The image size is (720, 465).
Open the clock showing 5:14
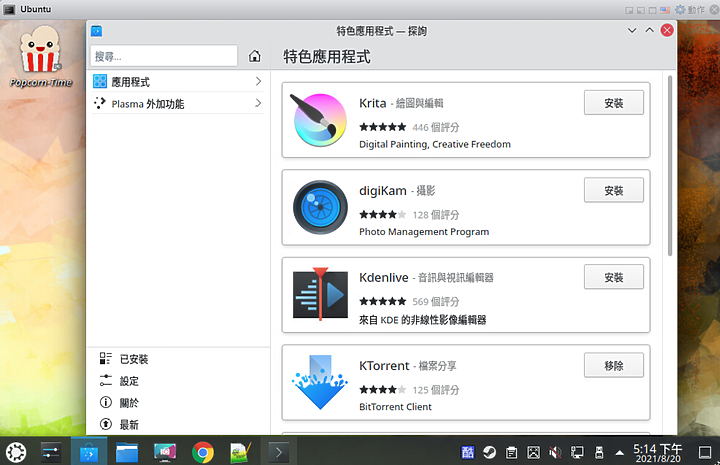(x=658, y=453)
